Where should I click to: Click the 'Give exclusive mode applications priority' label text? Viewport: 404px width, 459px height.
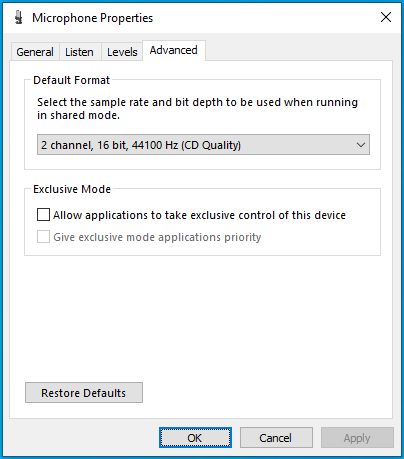(157, 237)
